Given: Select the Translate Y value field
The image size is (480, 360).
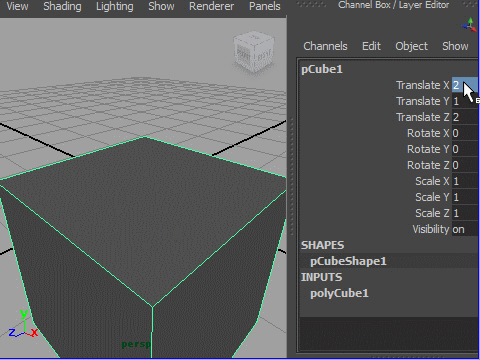Looking at the screenshot, I should [x=465, y=101].
